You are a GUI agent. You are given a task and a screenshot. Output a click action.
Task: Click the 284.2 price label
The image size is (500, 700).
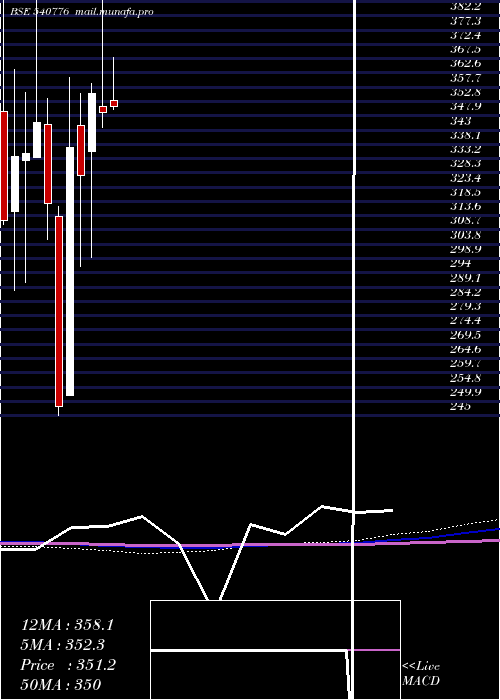pos(465,292)
